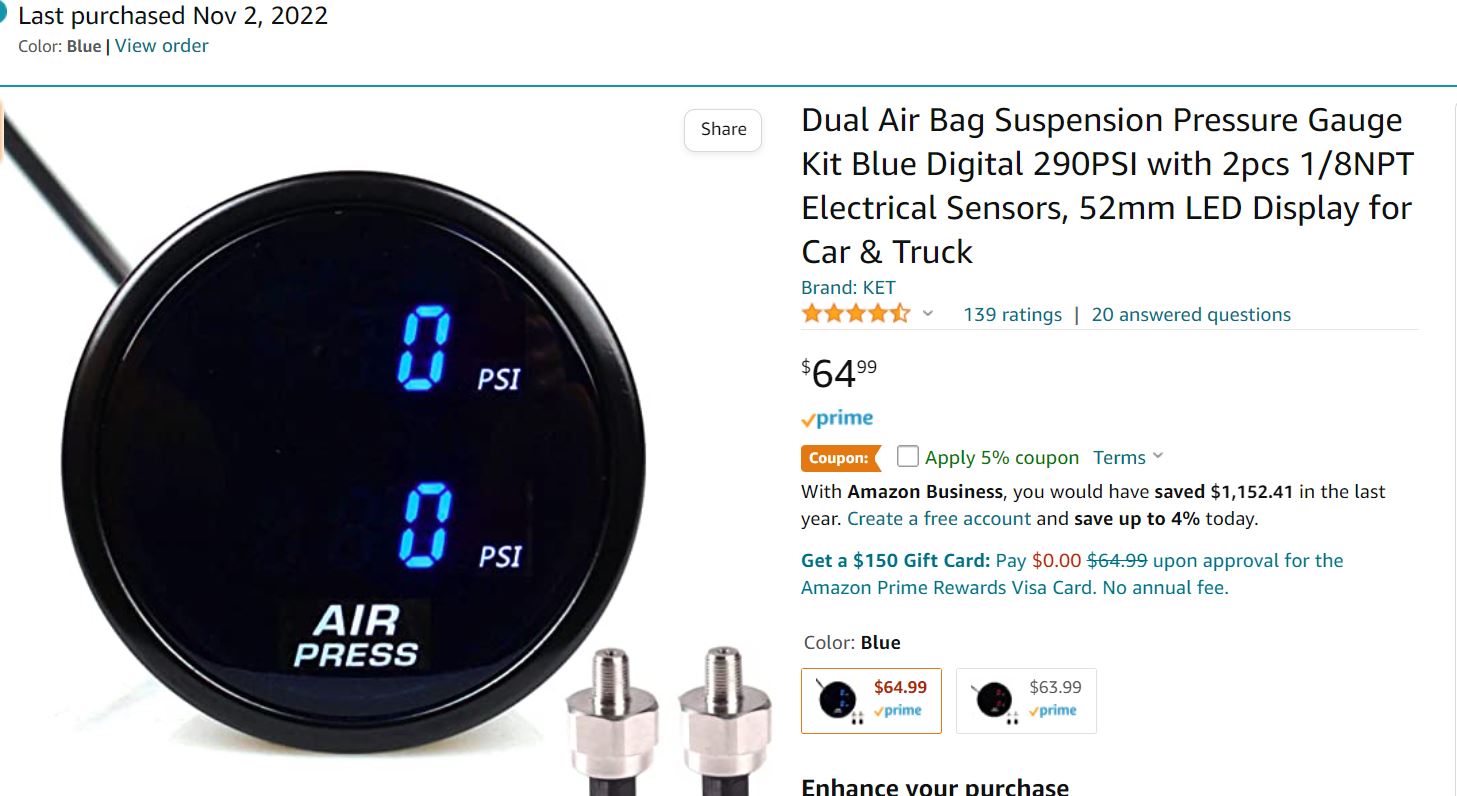Click Create a free account link
The height and width of the screenshot is (796, 1457).
click(939, 519)
